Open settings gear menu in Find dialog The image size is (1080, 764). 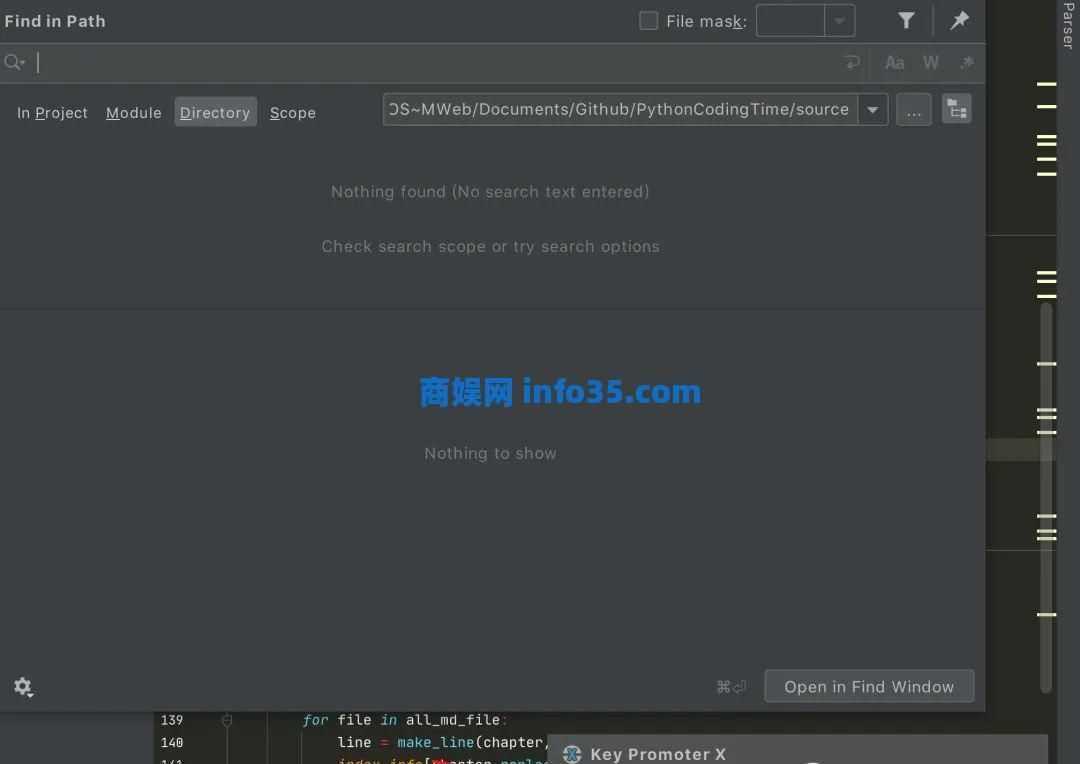pos(23,687)
